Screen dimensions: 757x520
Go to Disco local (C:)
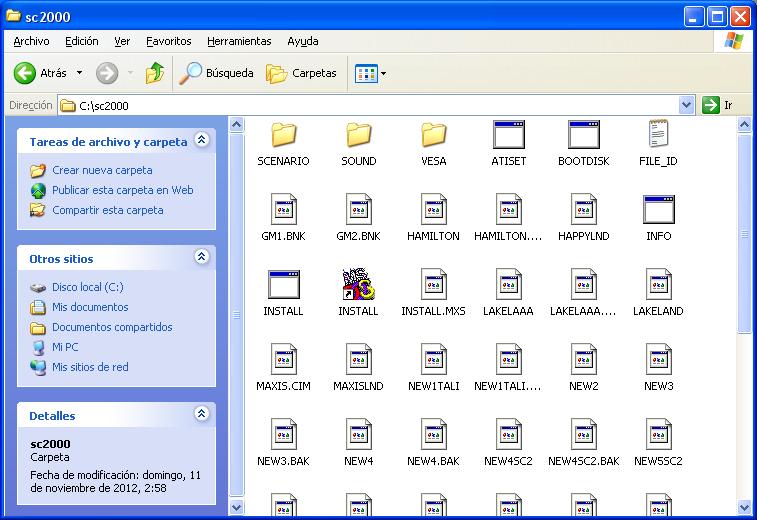[x=88, y=287]
